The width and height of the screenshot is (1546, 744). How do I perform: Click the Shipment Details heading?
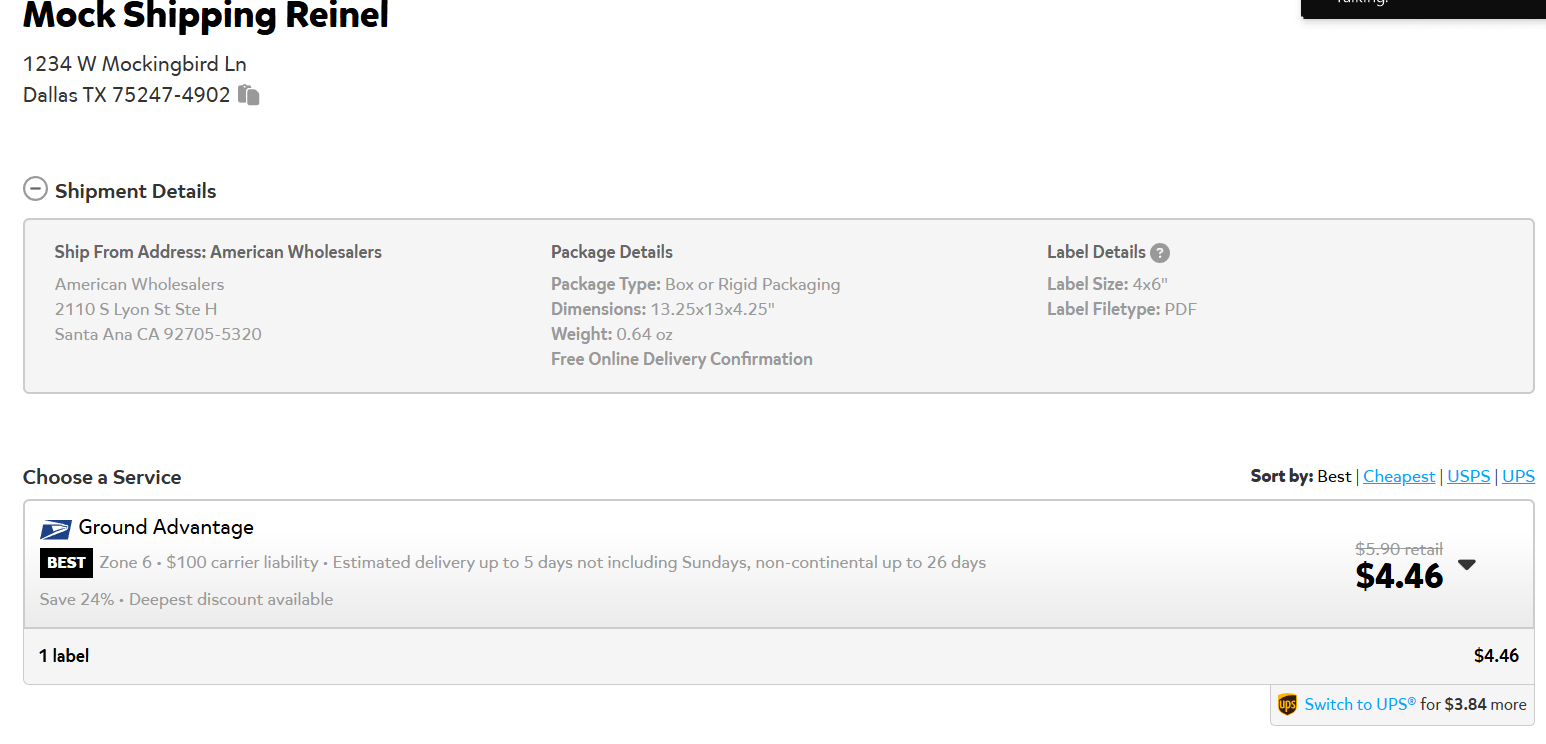pos(135,191)
